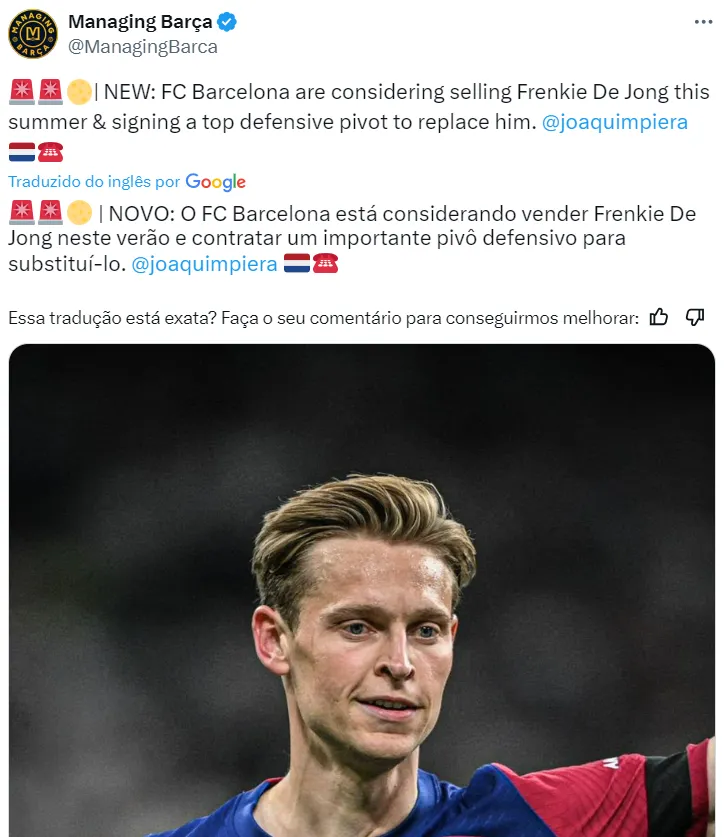Click the yellow moon emoji in the translated text
Image resolution: width=726 pixels, height=837 pixels.
80,213
